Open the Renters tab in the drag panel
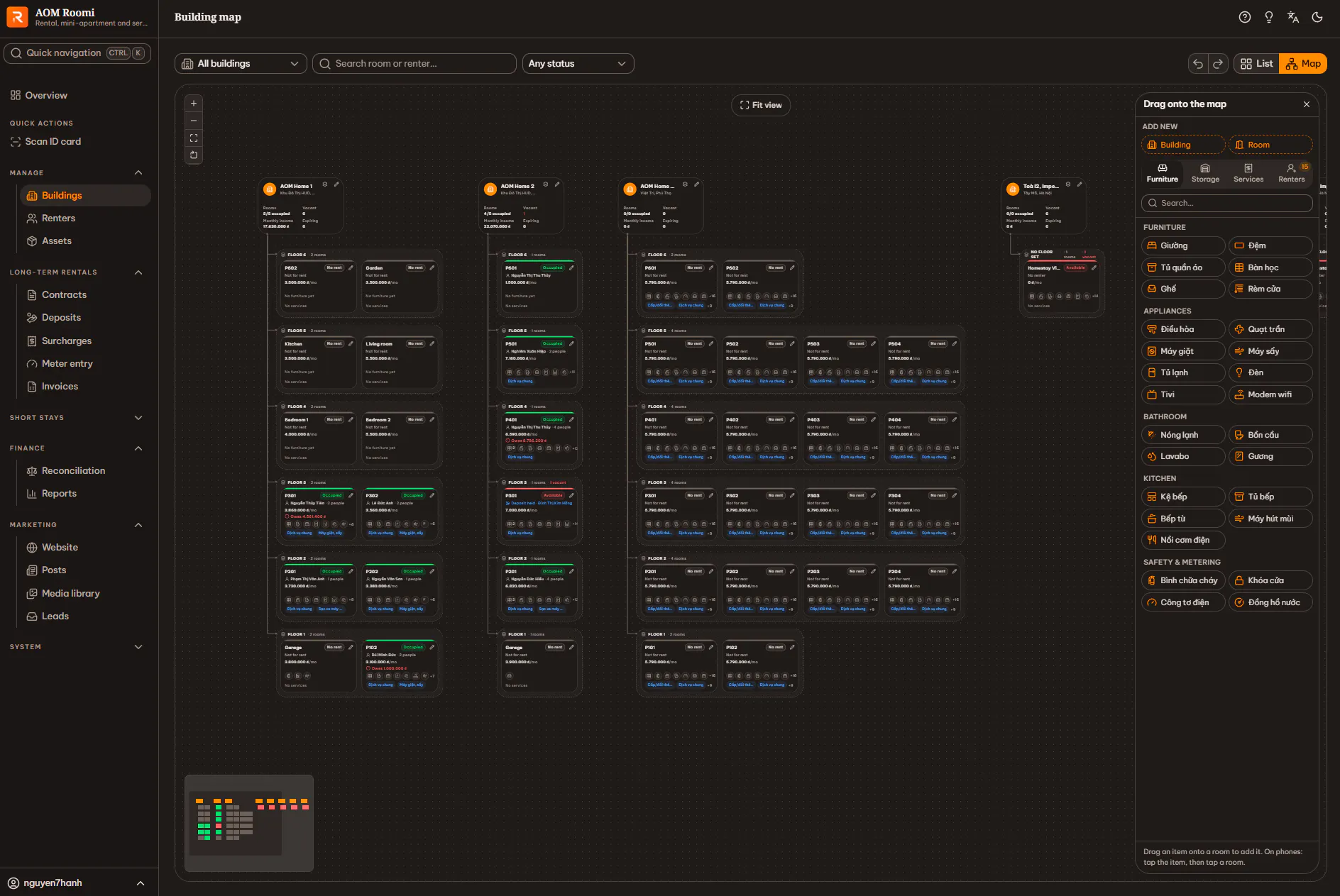The width and height of the screenshot is (1340, 896). (1292, 173)
